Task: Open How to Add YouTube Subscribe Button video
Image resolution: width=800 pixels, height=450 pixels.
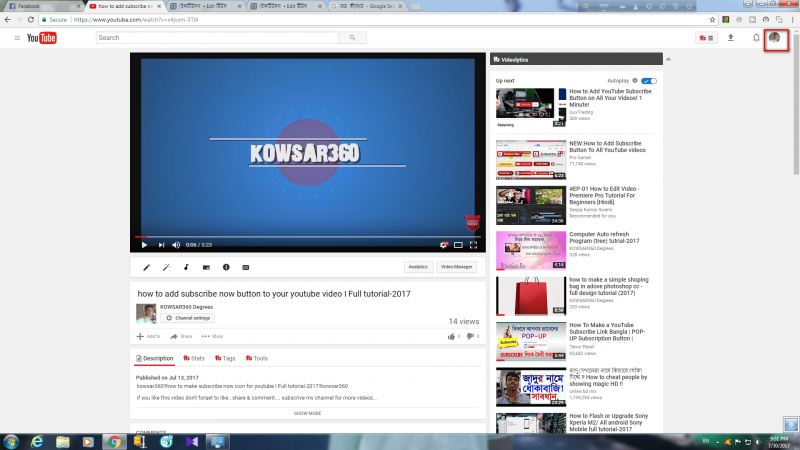Action: [x=610, y=98]
